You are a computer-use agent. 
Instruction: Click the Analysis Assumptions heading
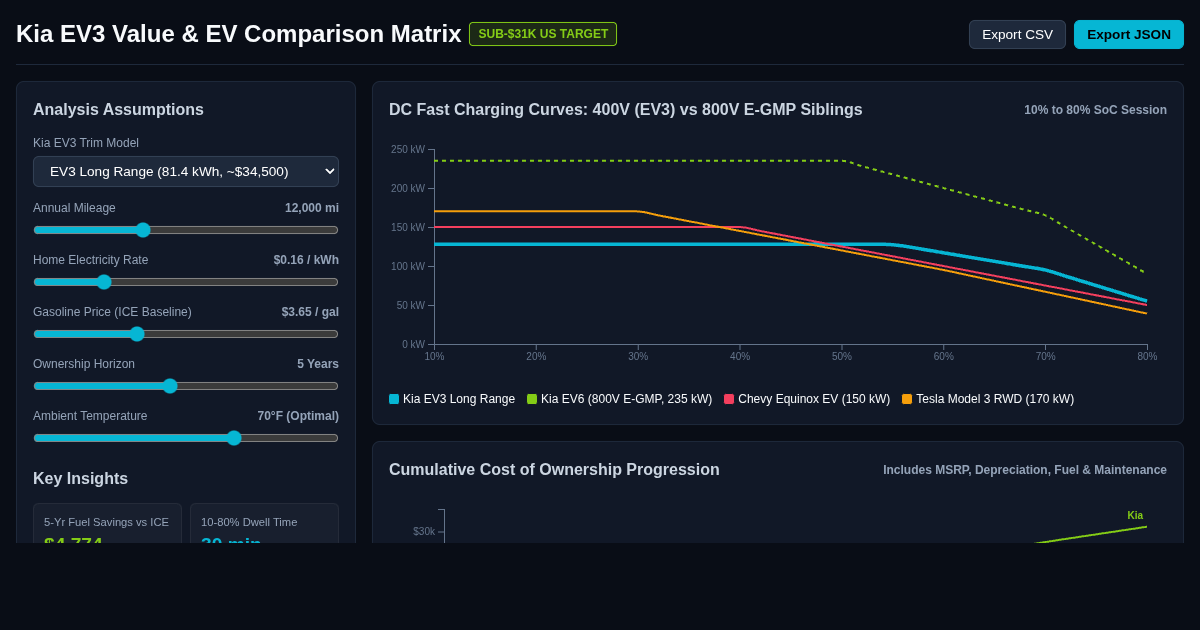[118, 110]
